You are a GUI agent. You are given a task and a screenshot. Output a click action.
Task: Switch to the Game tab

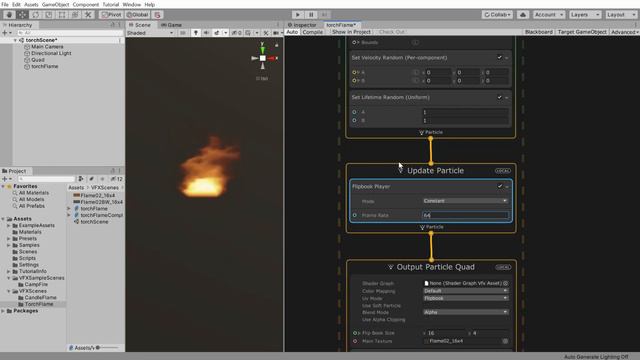[171, 25]
